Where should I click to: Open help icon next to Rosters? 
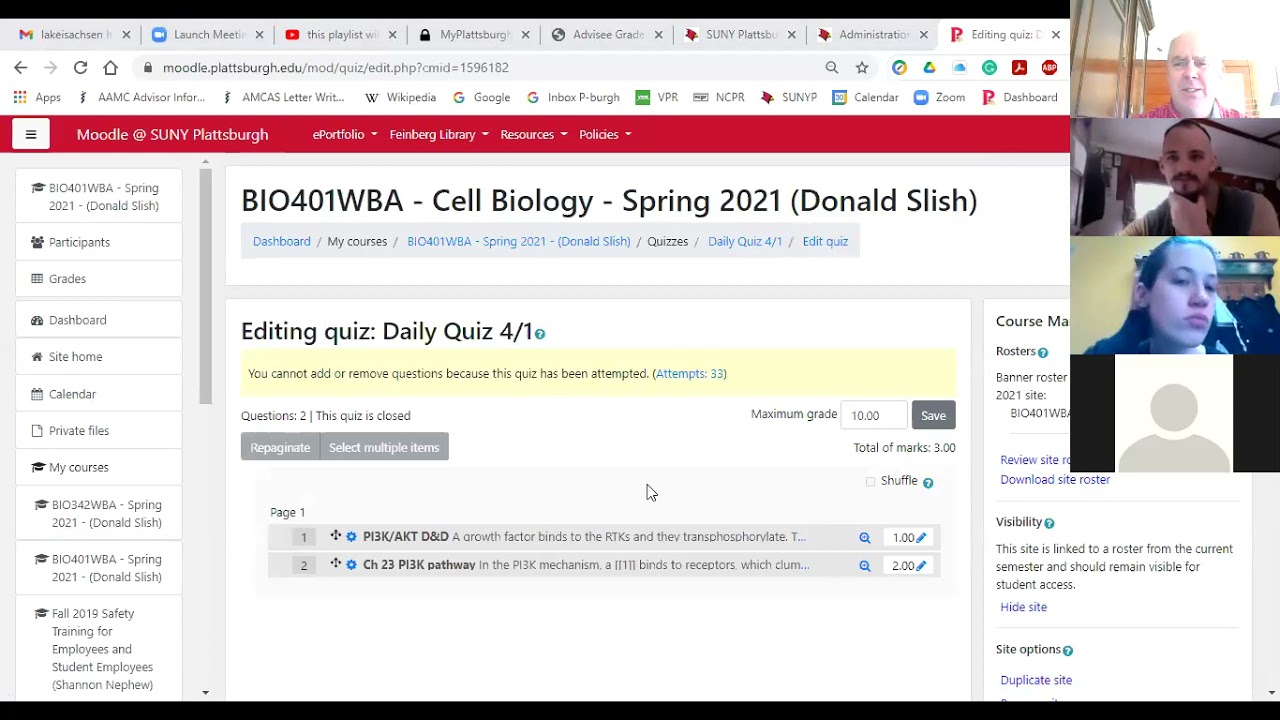tap(1043, 353)
